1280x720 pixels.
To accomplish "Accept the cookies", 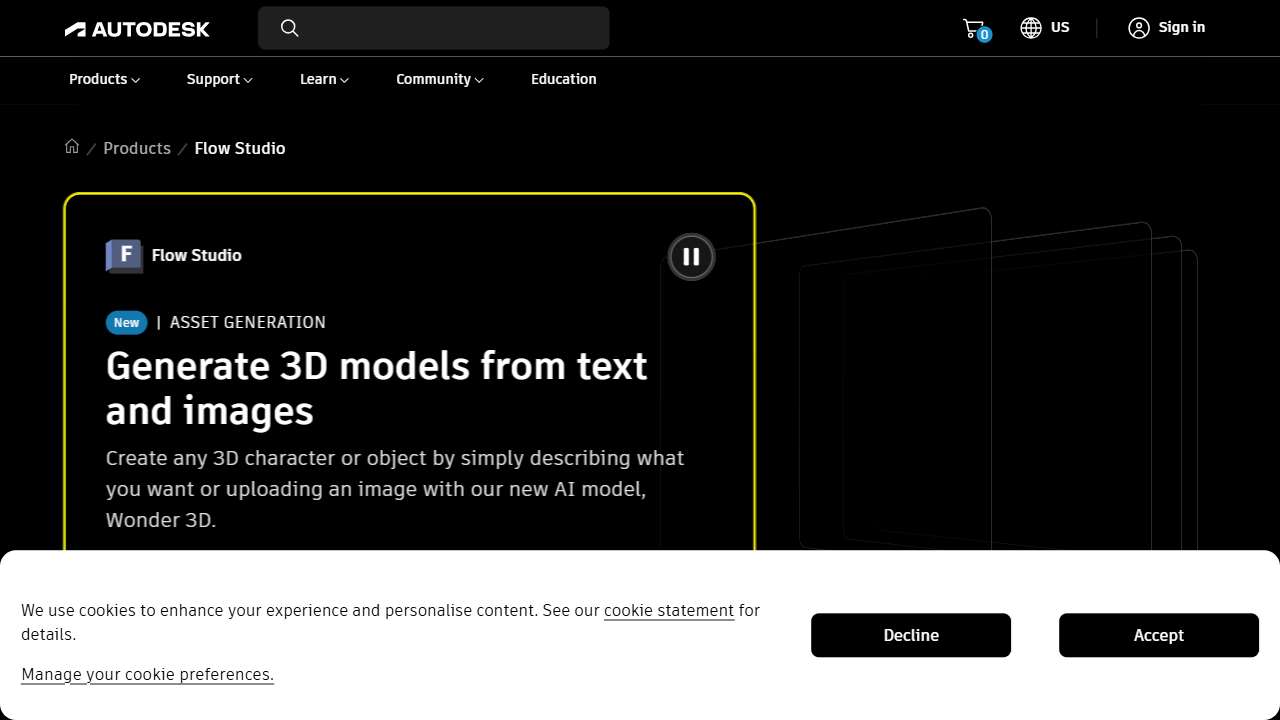I will 1158,635.
